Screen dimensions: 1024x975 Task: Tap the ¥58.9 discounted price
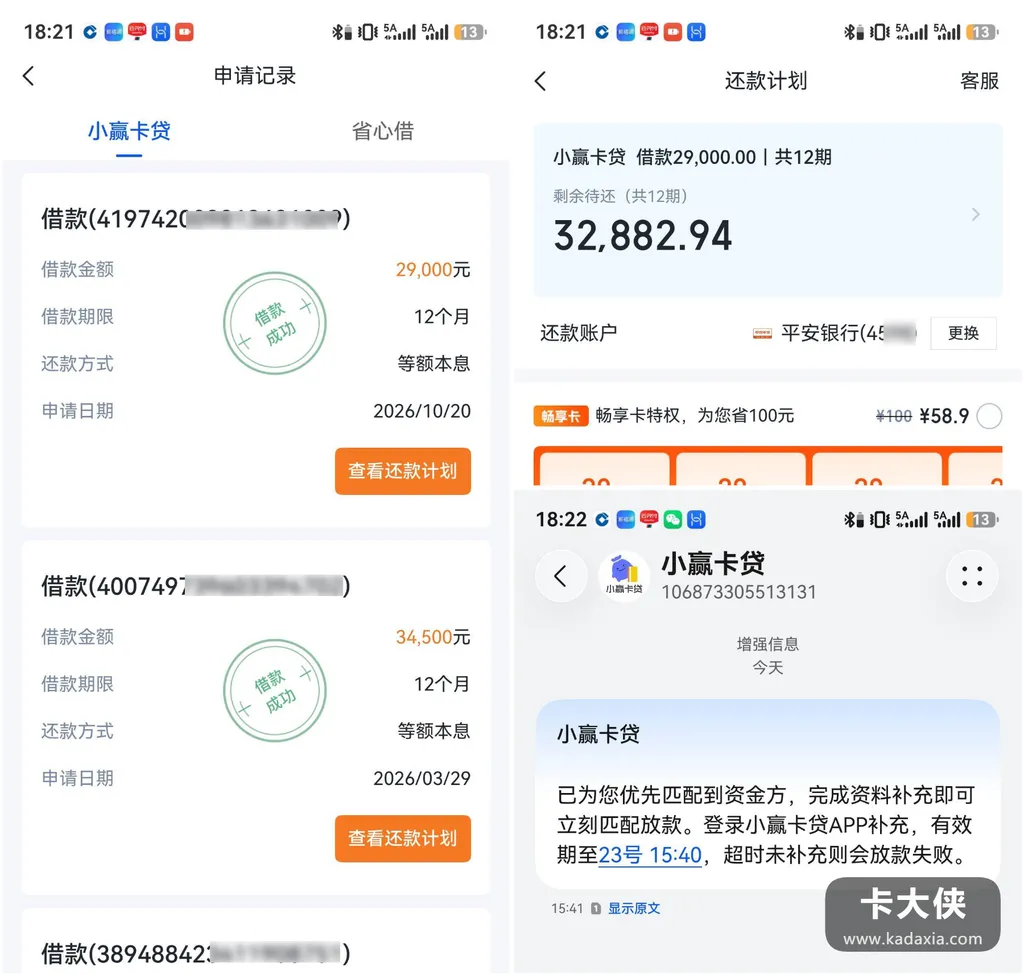coord(944,416)
